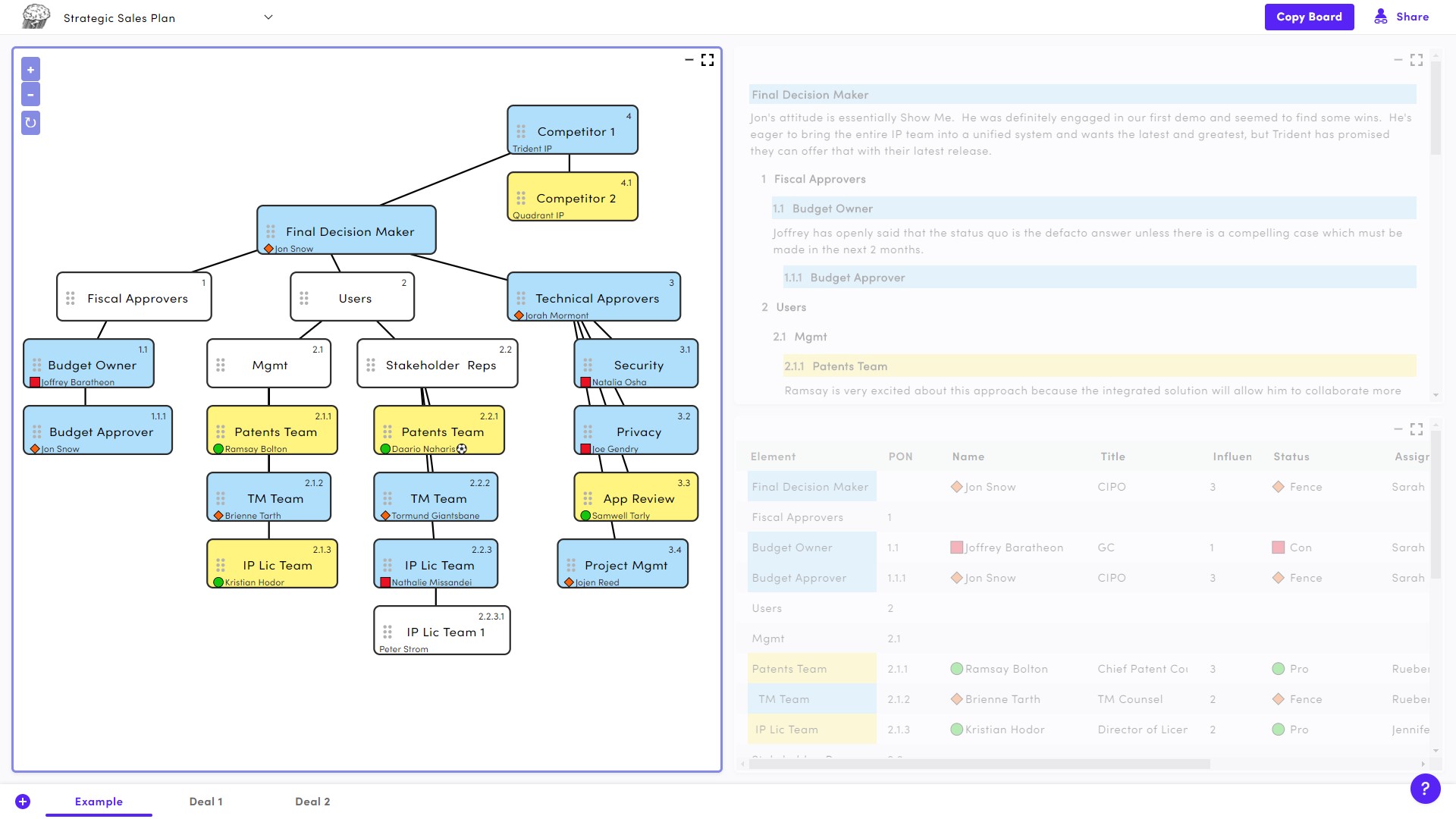Expand the notes panel to fullscreen
This screenshot has height=819, width=1456.
coord(1417,60)
